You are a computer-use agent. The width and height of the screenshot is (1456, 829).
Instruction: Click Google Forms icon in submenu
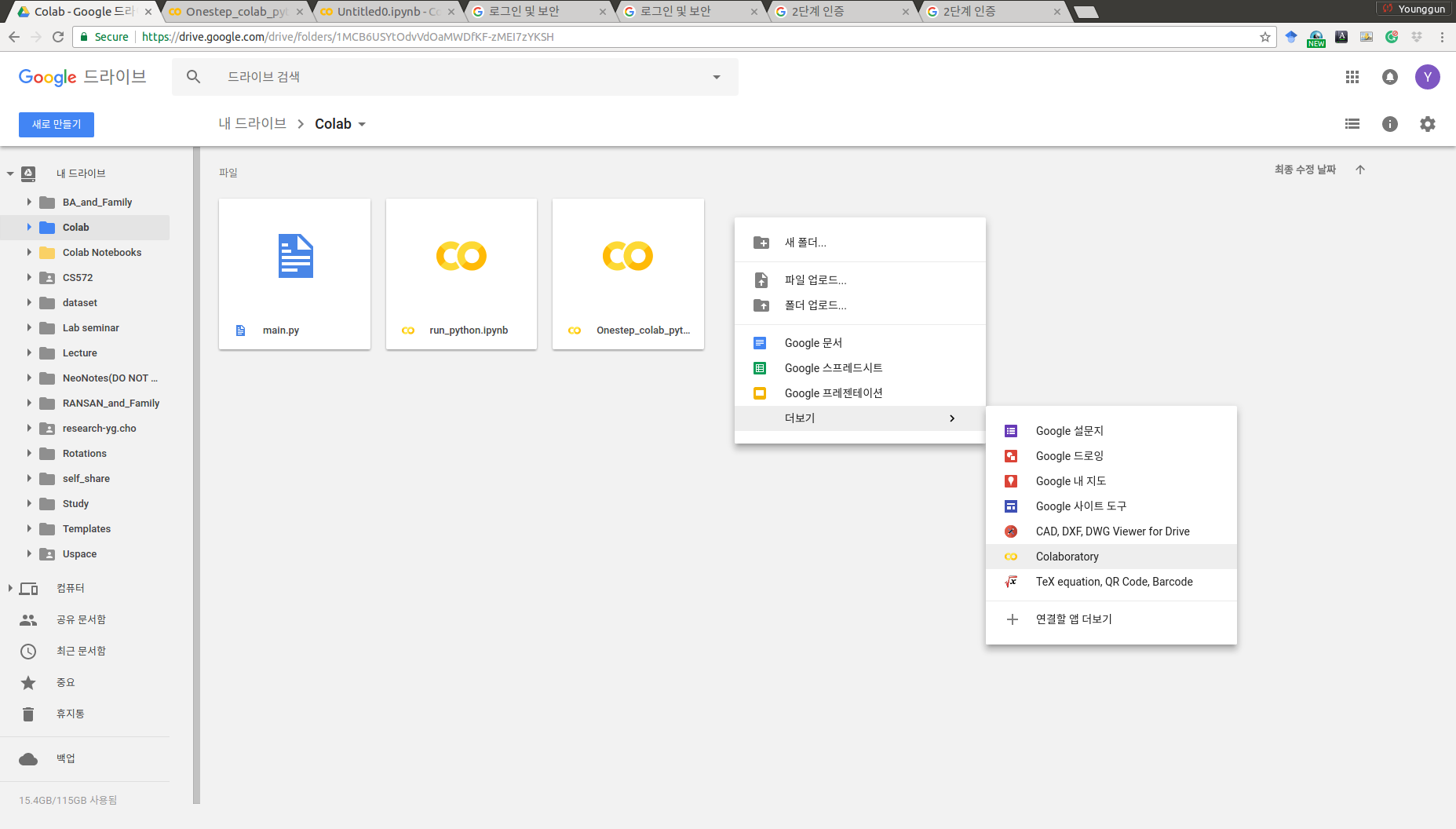pos(1011,431)
